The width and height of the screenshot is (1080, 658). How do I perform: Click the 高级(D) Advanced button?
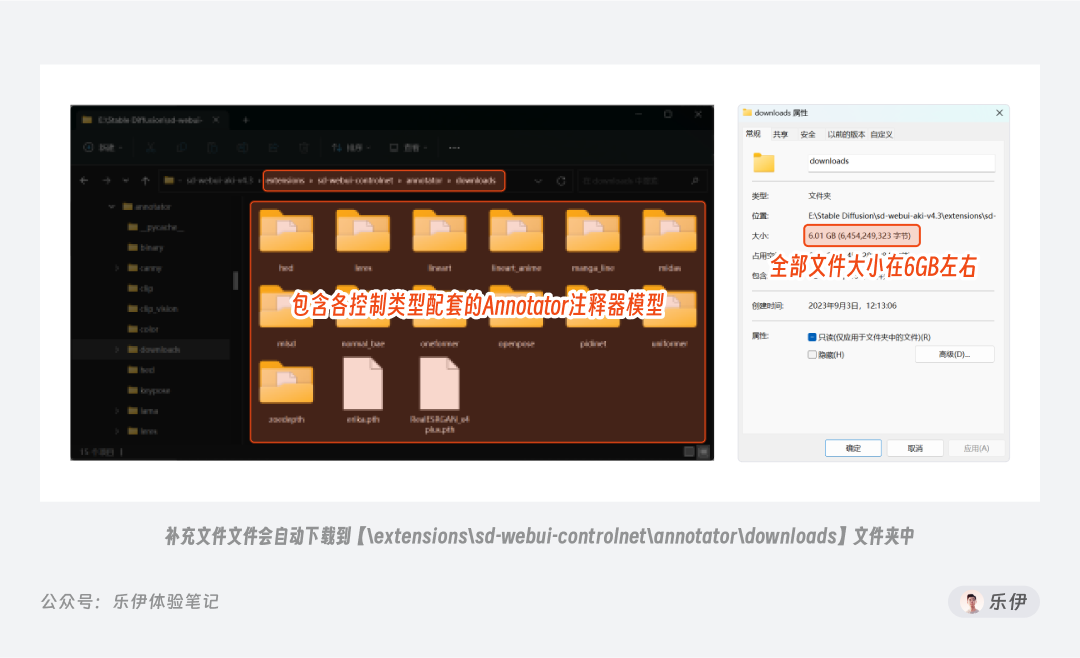click(x=954, y=353)
